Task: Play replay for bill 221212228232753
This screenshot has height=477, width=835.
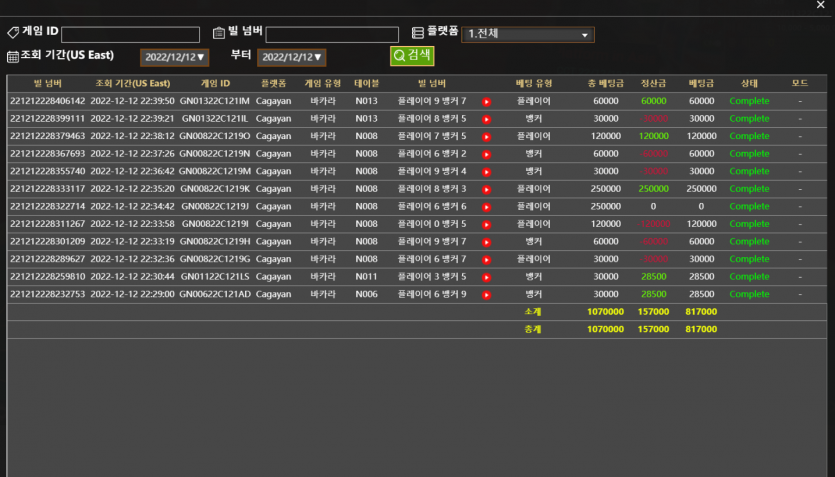Action: coord(486,295)
